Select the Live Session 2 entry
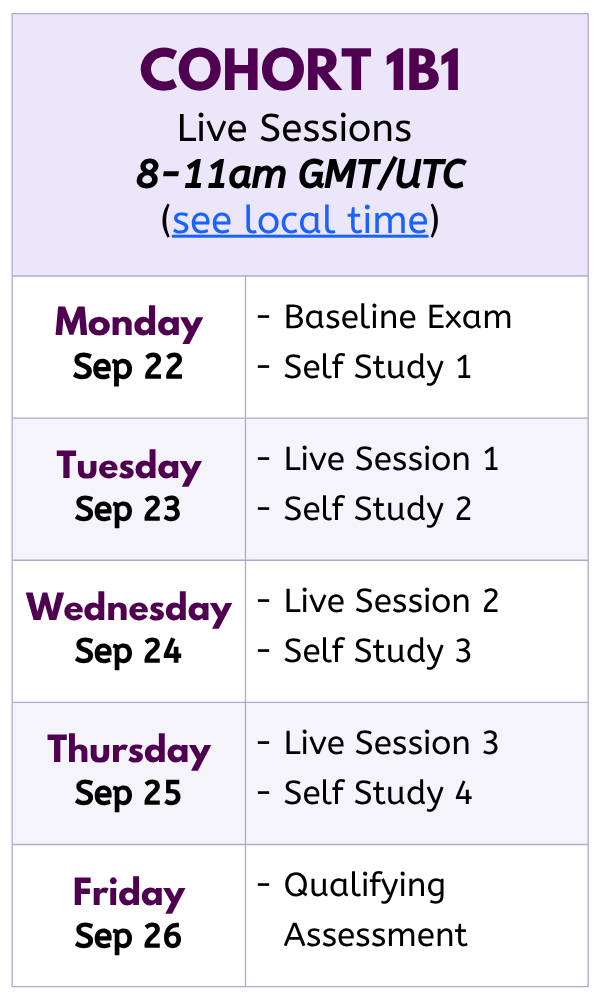This screenshot has width=600, height=1000. [391, 602]
